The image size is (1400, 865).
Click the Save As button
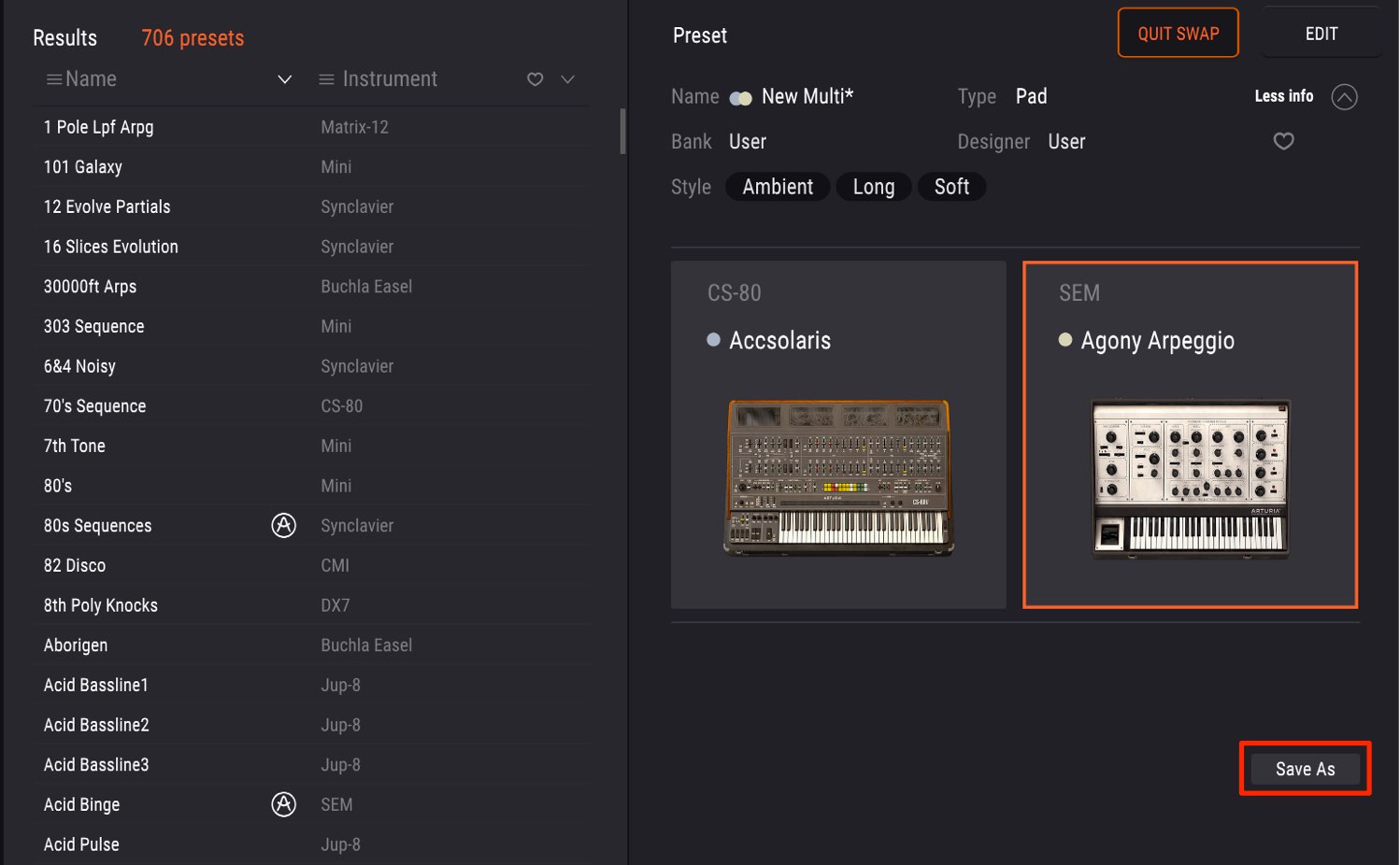tap(1305, 769)
